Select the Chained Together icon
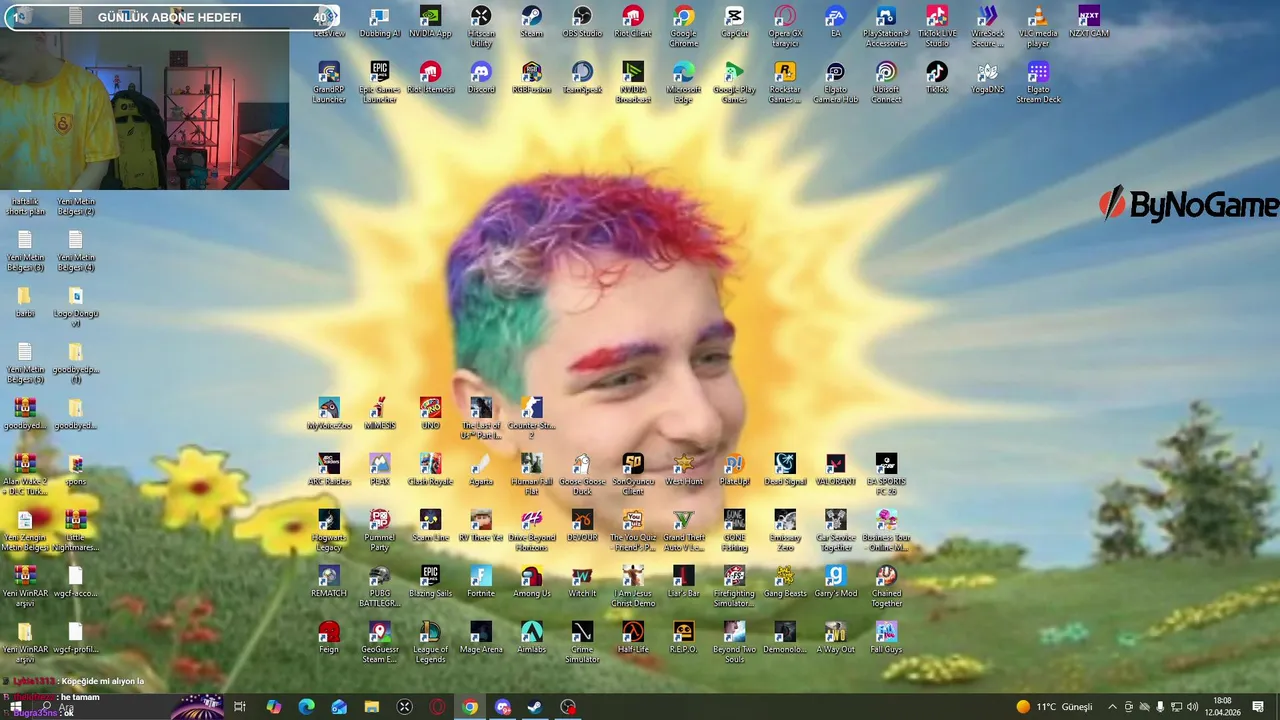Viewport: 1280px width, 720px height. (886, 587)
